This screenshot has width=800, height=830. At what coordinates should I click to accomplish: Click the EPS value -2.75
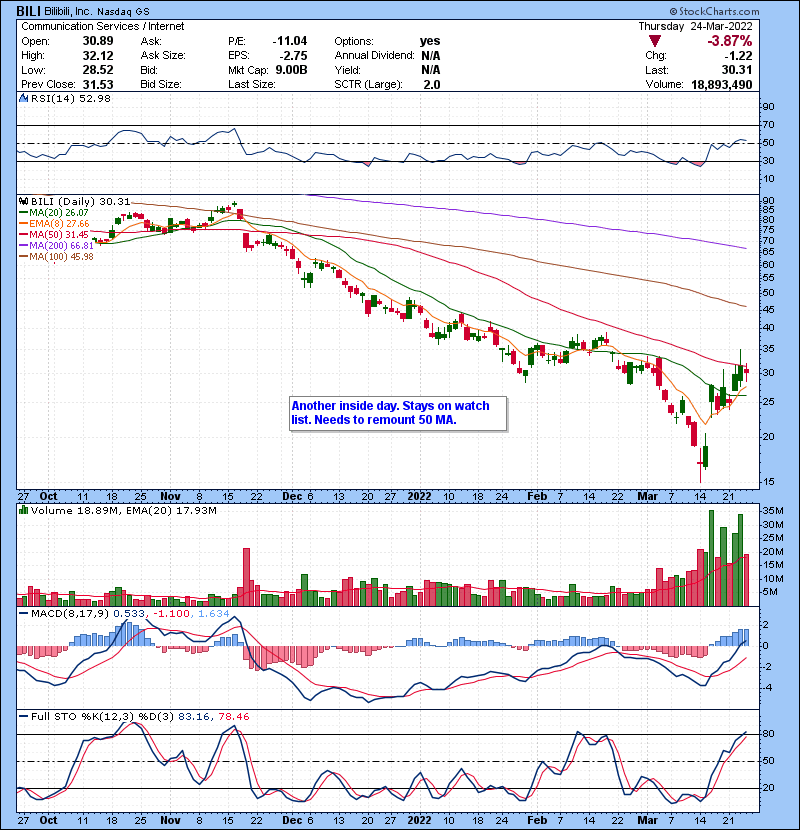pyautogui.click(x=293, y=56)
